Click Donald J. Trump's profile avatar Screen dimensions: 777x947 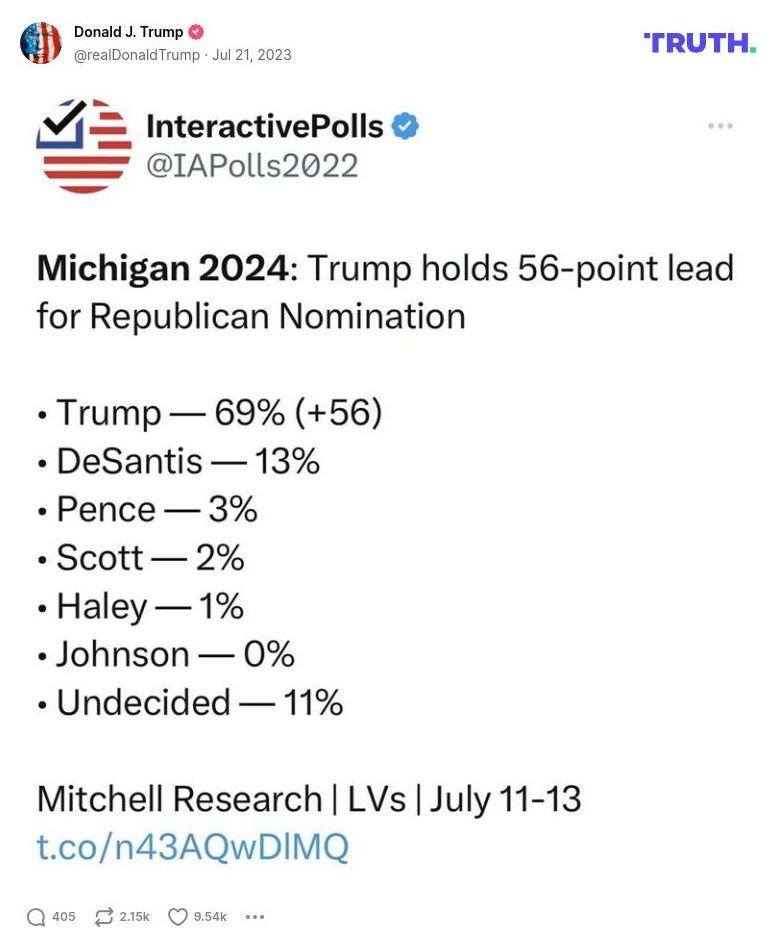click(x=41, y=43)
